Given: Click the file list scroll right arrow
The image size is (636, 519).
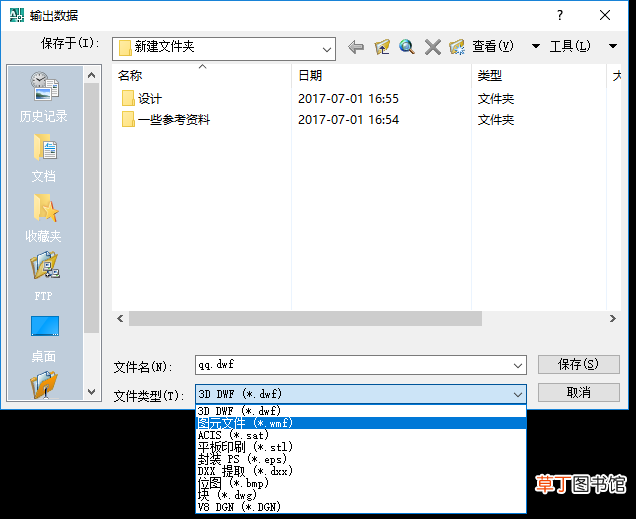Looking at the screenshot, I should point(612,319).
